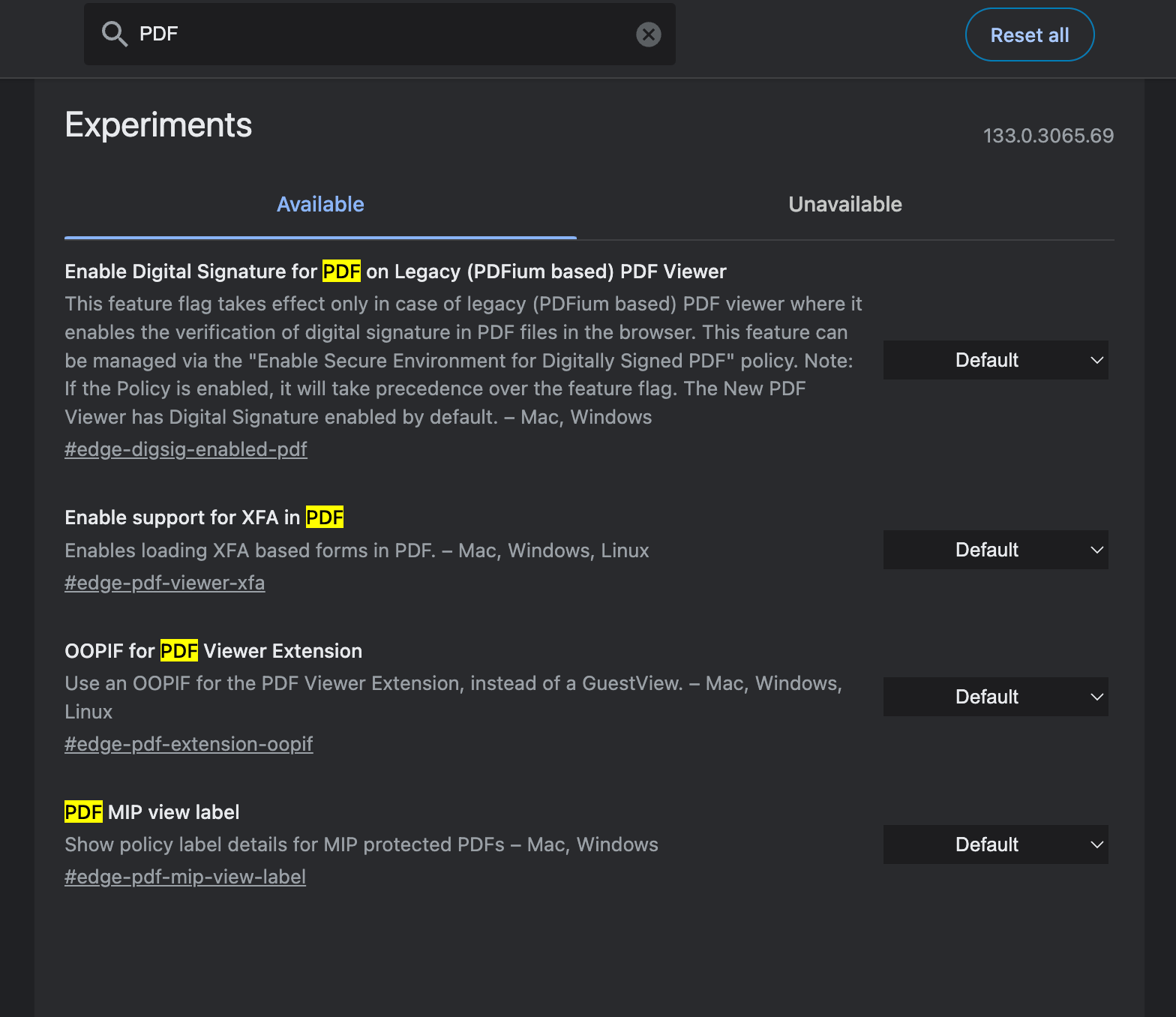The width and height of the screenshot is (1176, 1017).
Task: Click the 'PDF MIP view label' title
Action: point(152,812)
